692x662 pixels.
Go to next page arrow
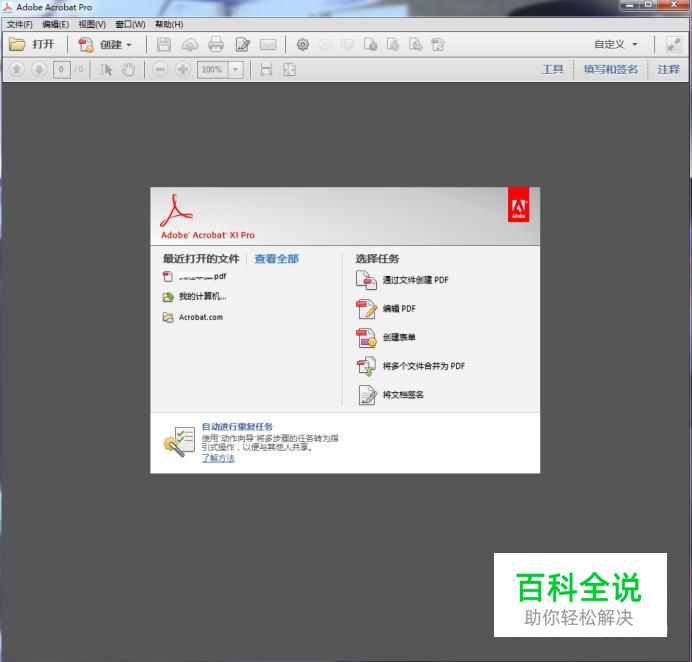click(39, 69)
